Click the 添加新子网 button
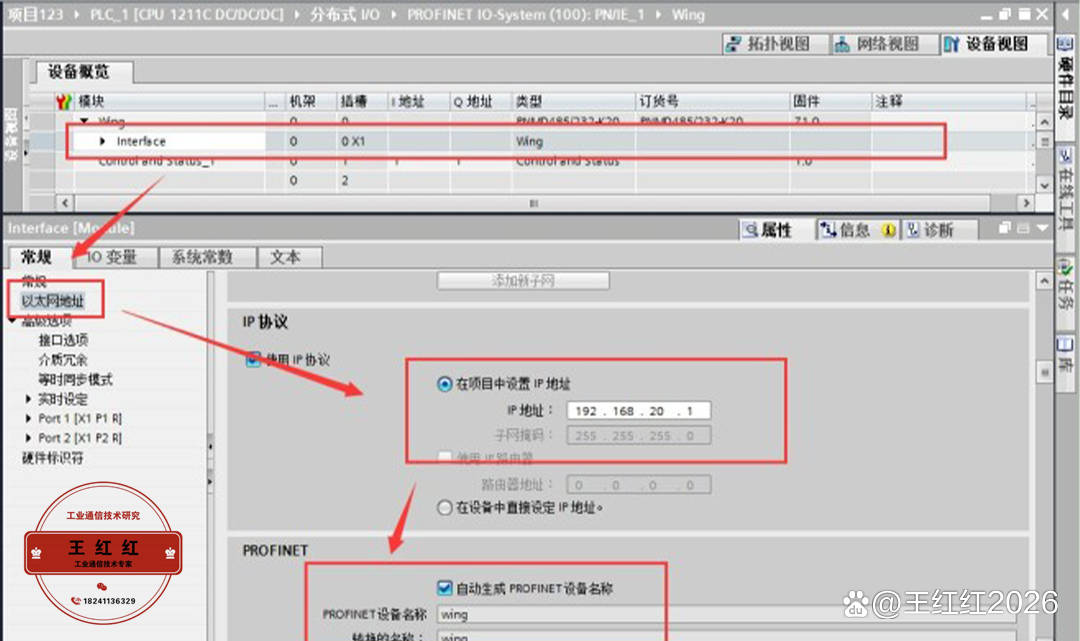The height and width of the screenshot is (641, 1080). [523, 281]
